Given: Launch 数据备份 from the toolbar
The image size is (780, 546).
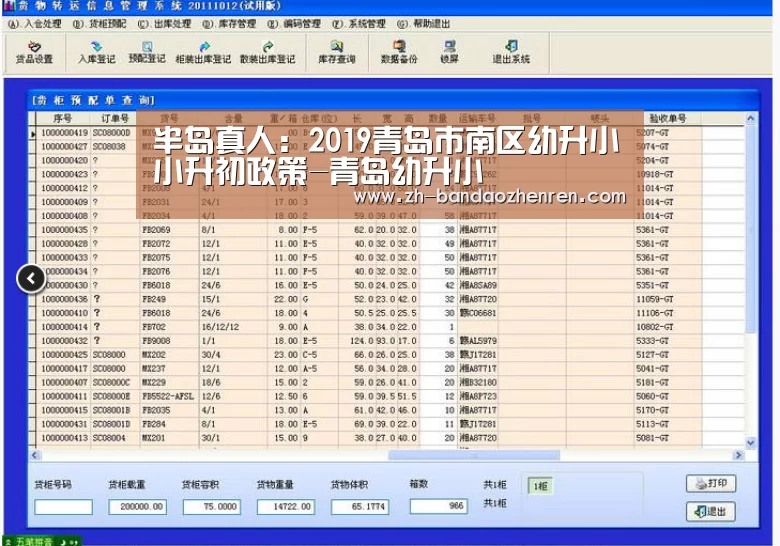Looking at the screenshot, I should [399, 52].
